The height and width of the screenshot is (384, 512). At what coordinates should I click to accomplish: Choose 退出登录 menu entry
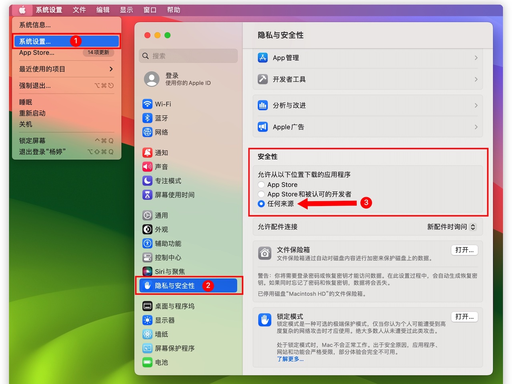click(67, 152)
